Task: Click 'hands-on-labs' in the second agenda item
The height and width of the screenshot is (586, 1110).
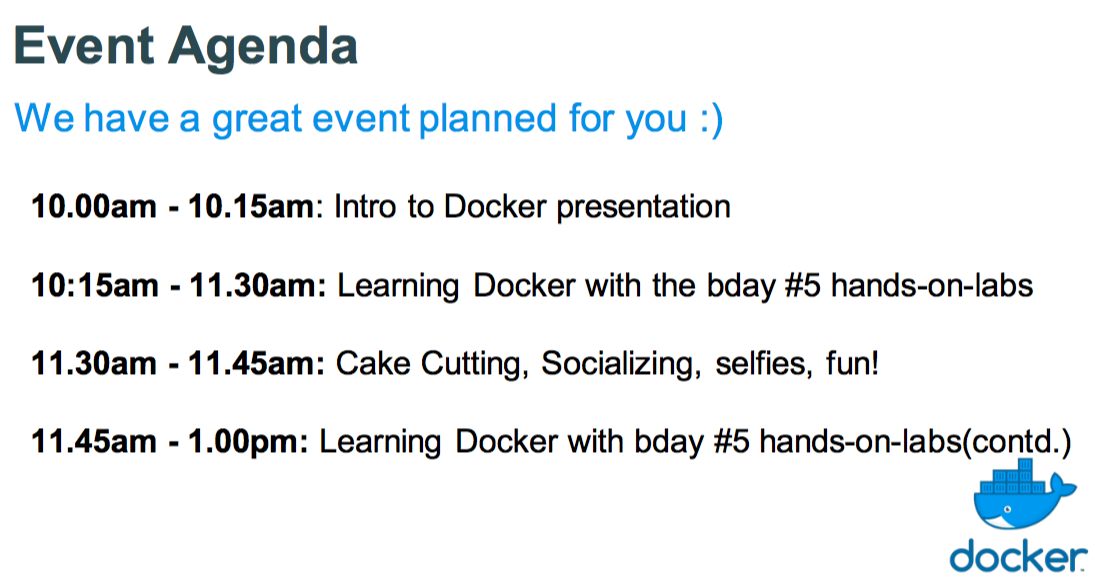Action: coord(932,285)
